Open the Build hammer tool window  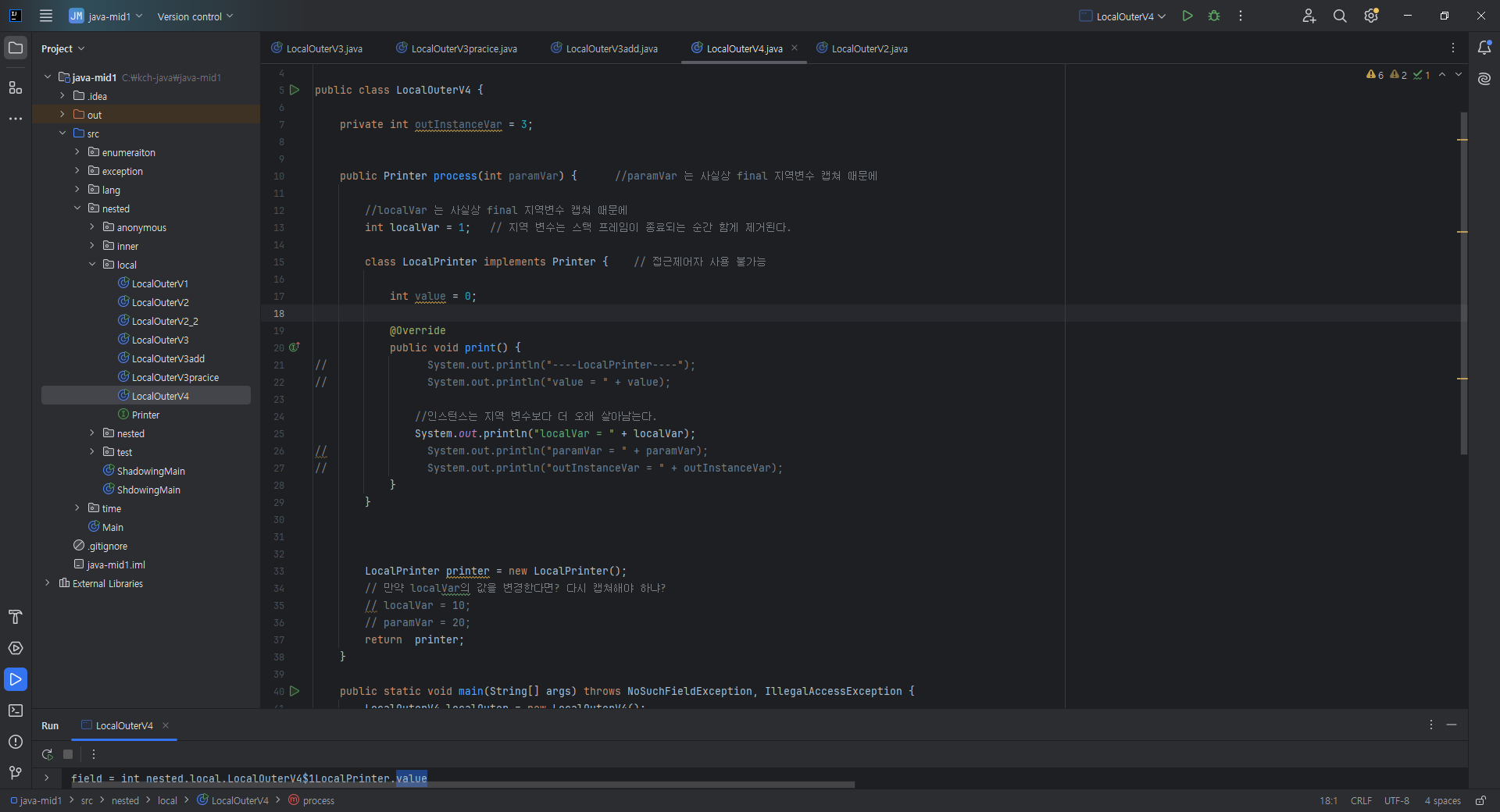pyautogui.click(x=16, y=617)
